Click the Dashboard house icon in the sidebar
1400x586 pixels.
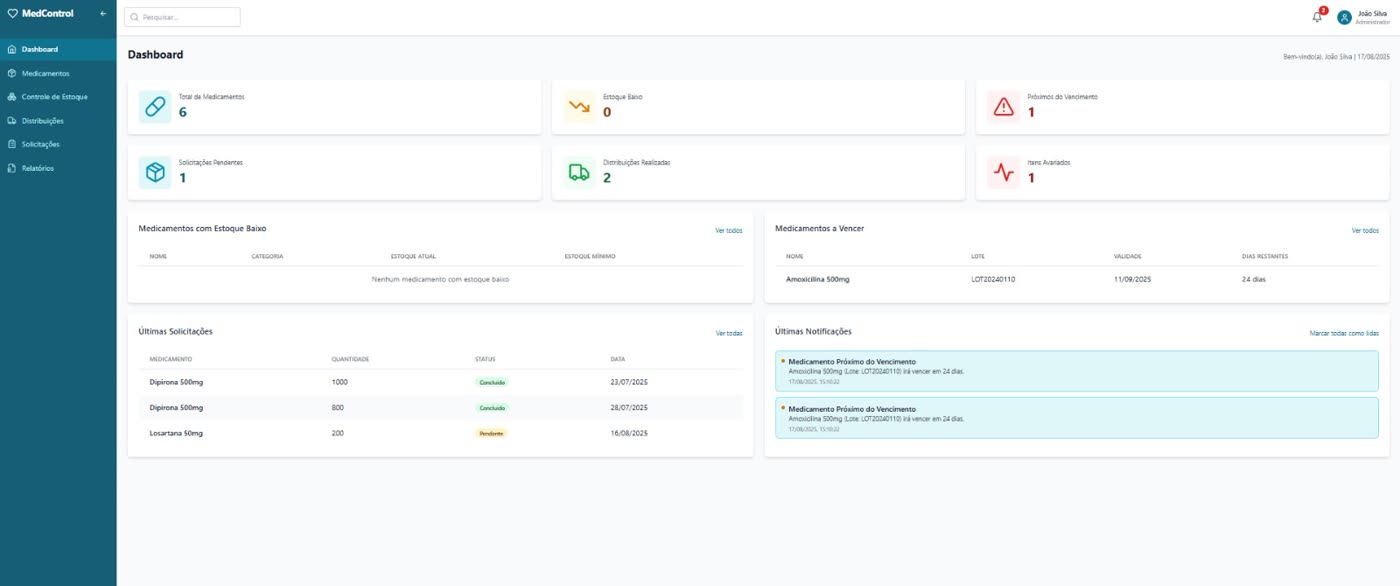tap(11, 49)
